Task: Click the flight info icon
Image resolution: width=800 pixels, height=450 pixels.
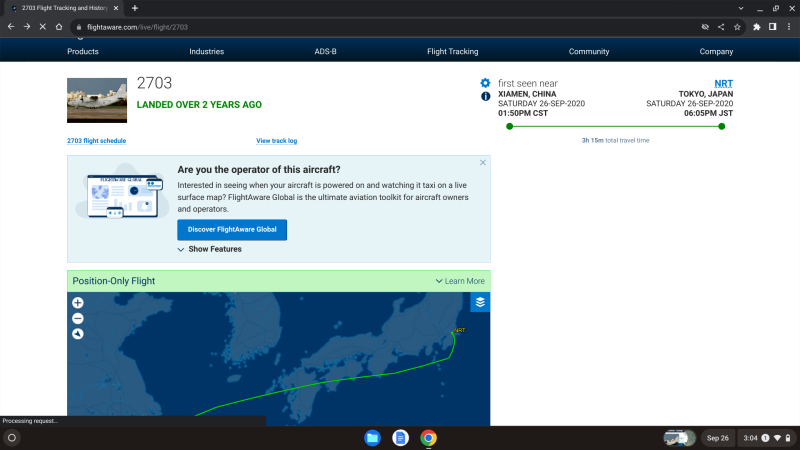Action: [x=486, y=96]
